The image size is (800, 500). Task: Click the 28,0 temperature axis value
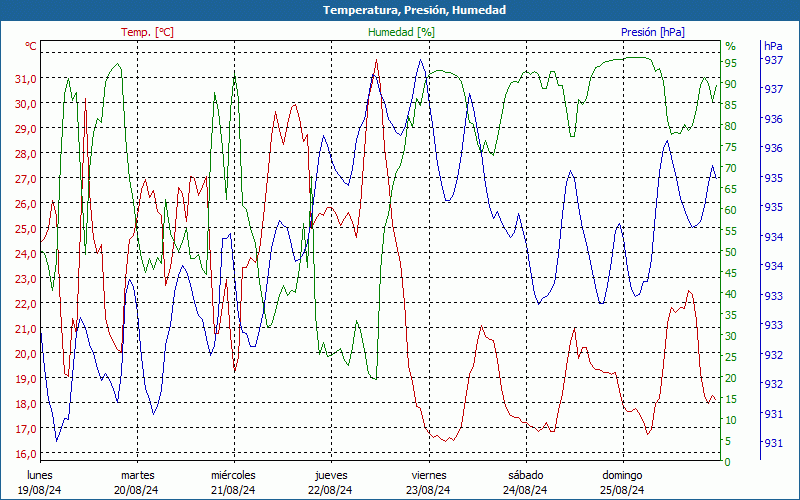[26, 154]
